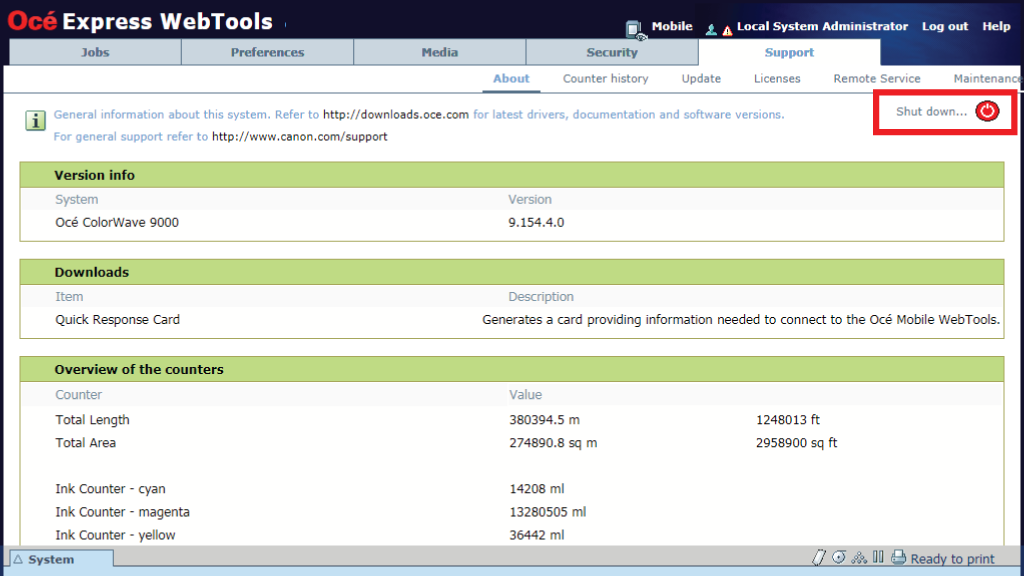This screenshot has height=576, width=1024.
Task: Select the About sub-tab
Action: pos(511,78)
